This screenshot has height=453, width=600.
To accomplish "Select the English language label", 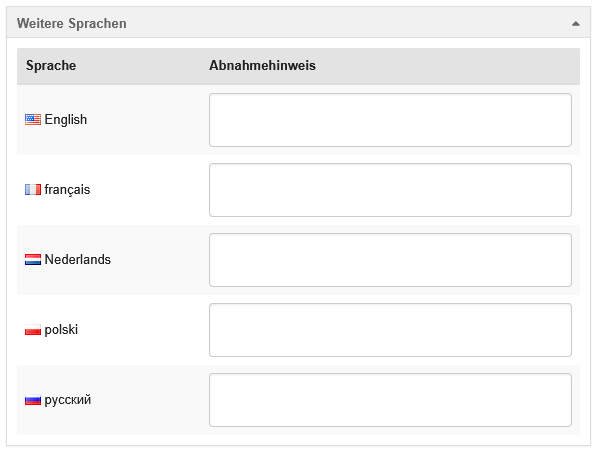I will click(x=66, y=120).
